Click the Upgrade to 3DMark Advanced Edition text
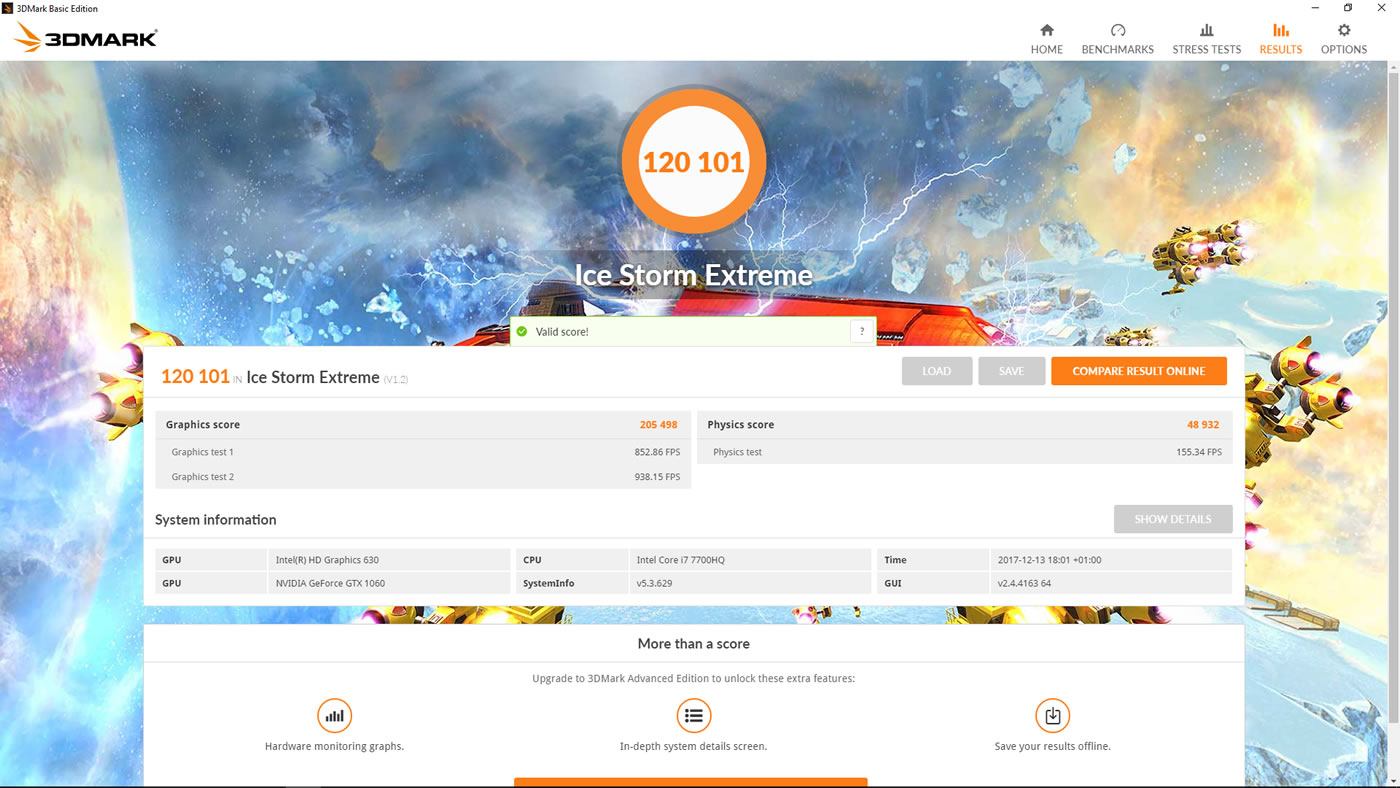The width and height of the screenshot is (1400, 788). coord(694,678)
